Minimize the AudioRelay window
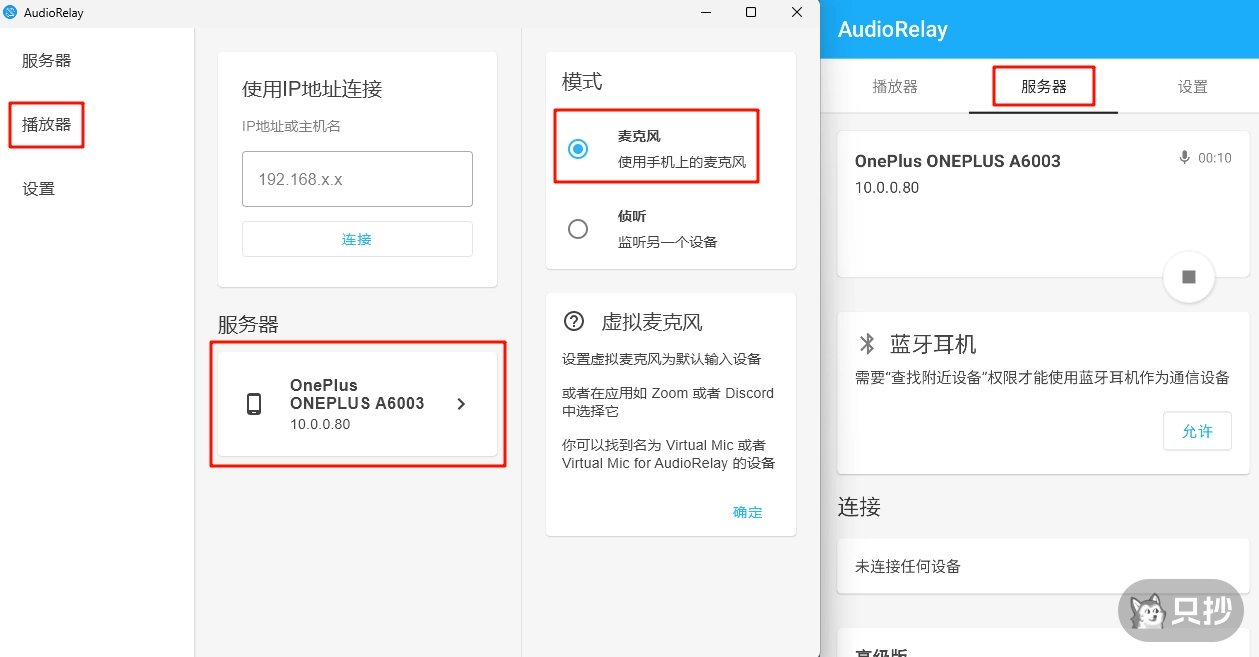Screen dimensions: 1259x657 click(x=705, y=12)
